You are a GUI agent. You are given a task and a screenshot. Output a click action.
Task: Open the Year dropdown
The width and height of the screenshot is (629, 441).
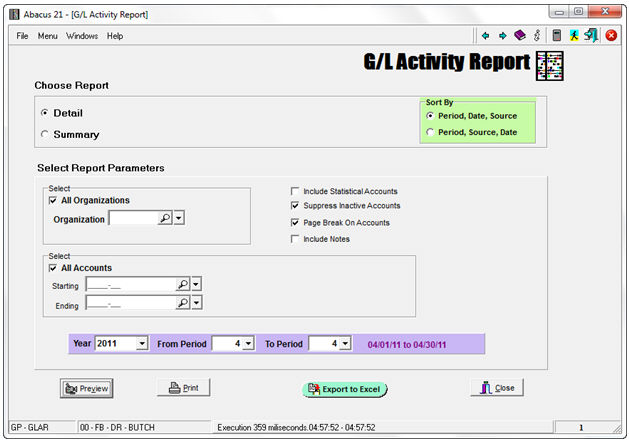click(141, 344)
